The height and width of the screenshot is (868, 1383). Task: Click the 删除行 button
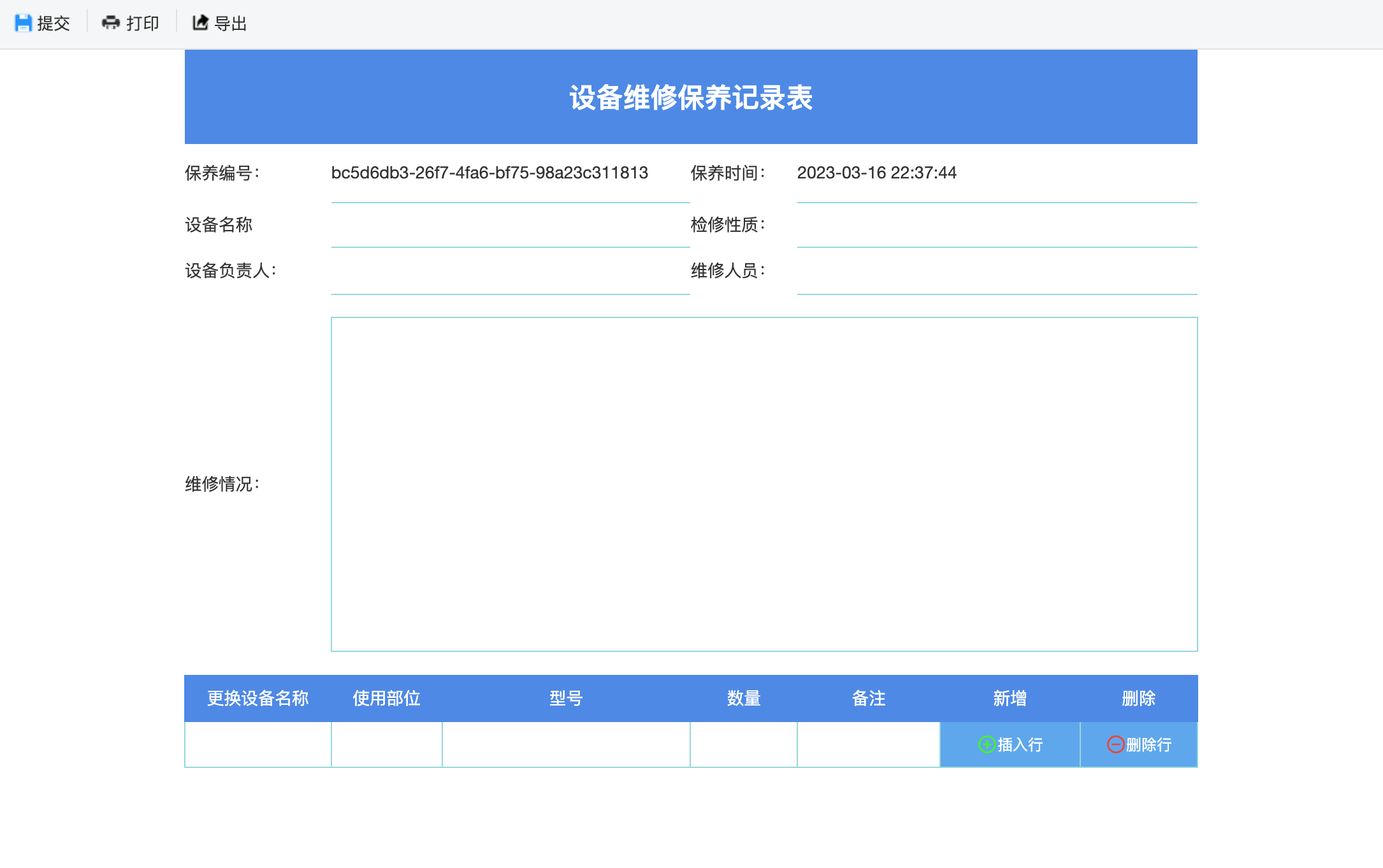coord(1147,744)
